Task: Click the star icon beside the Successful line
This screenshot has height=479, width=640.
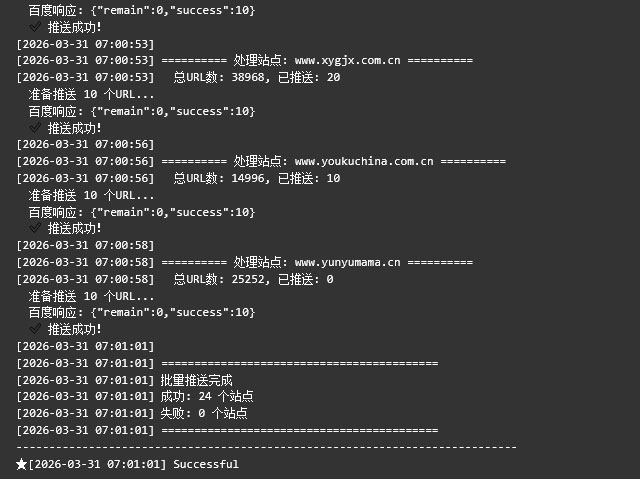Action: click(x=22, y=464)
